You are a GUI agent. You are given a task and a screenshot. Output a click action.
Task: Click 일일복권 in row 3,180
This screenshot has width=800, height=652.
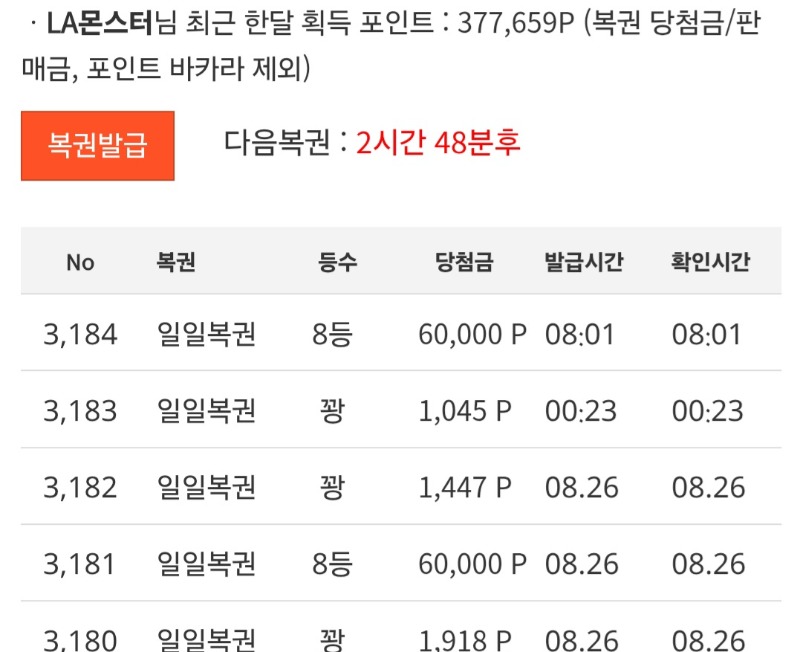[206, 640]
